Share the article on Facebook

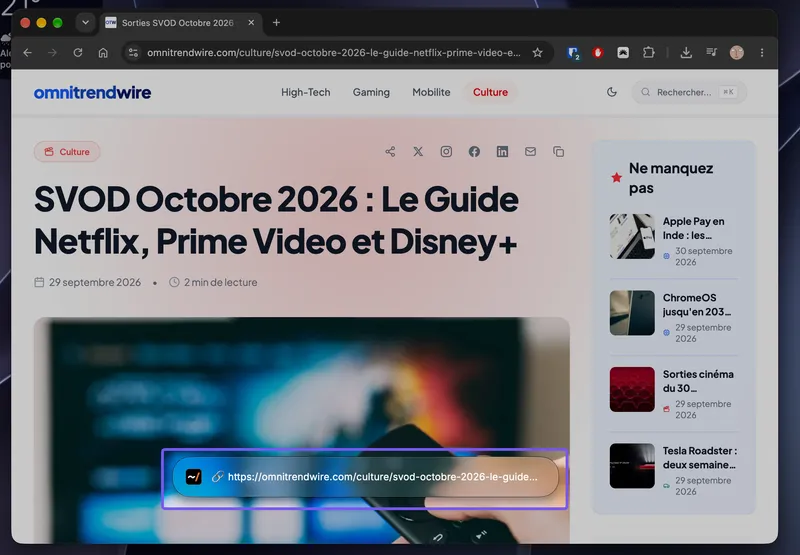[x=474, y=152]
